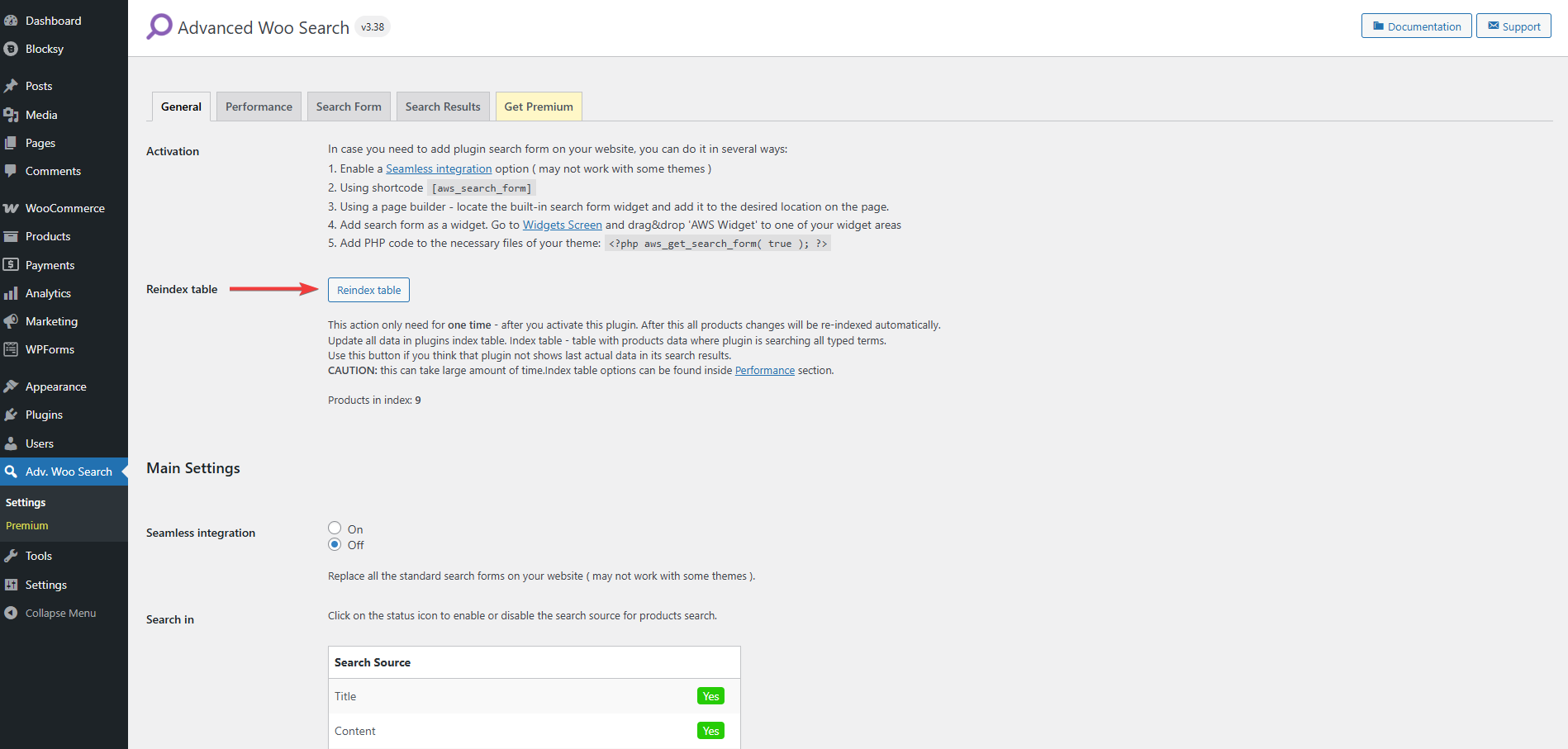The image size is (1568, 749).
Task: Open WooCommerce via its logo icon
Action: click(x=11, y=208)
